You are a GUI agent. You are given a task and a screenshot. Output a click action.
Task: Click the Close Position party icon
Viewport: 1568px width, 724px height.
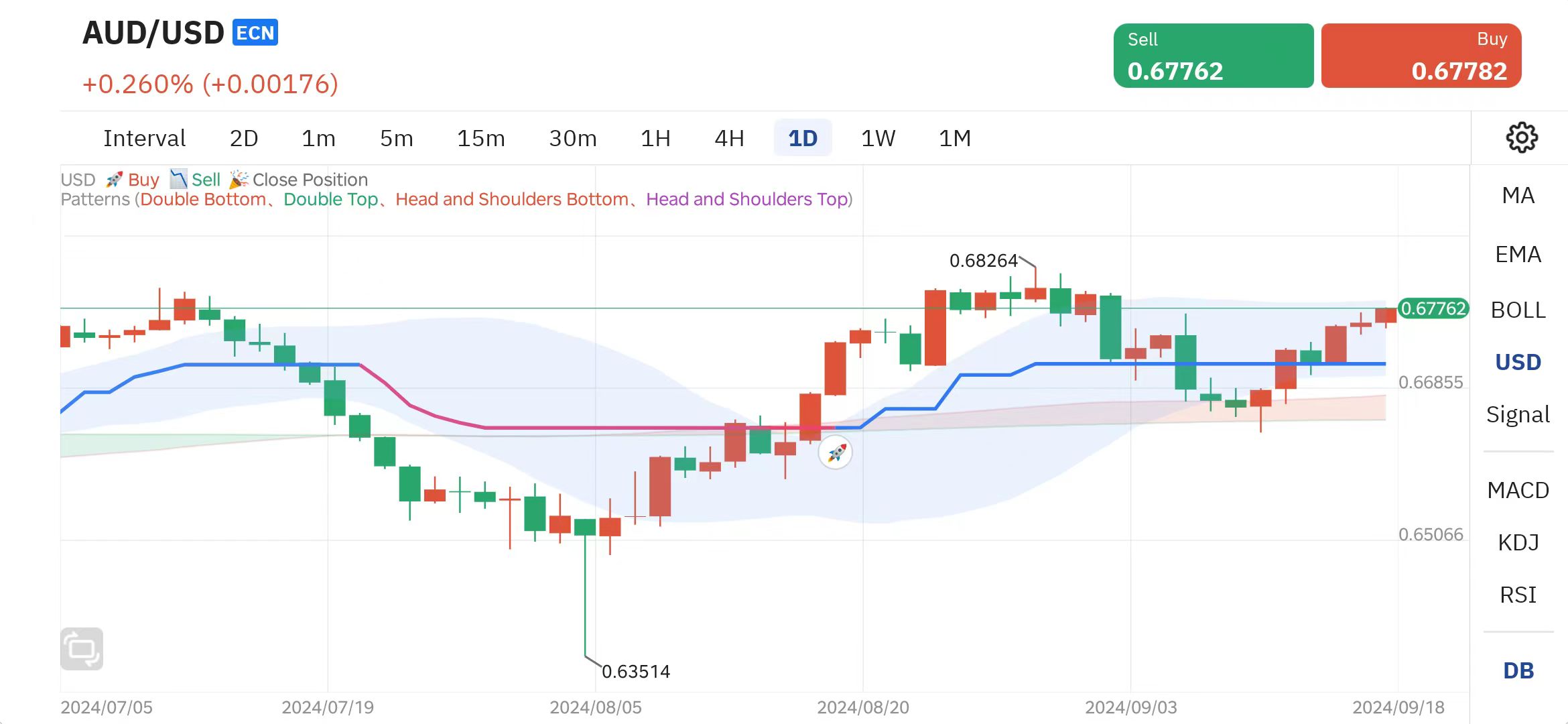[x=239, y=180]
